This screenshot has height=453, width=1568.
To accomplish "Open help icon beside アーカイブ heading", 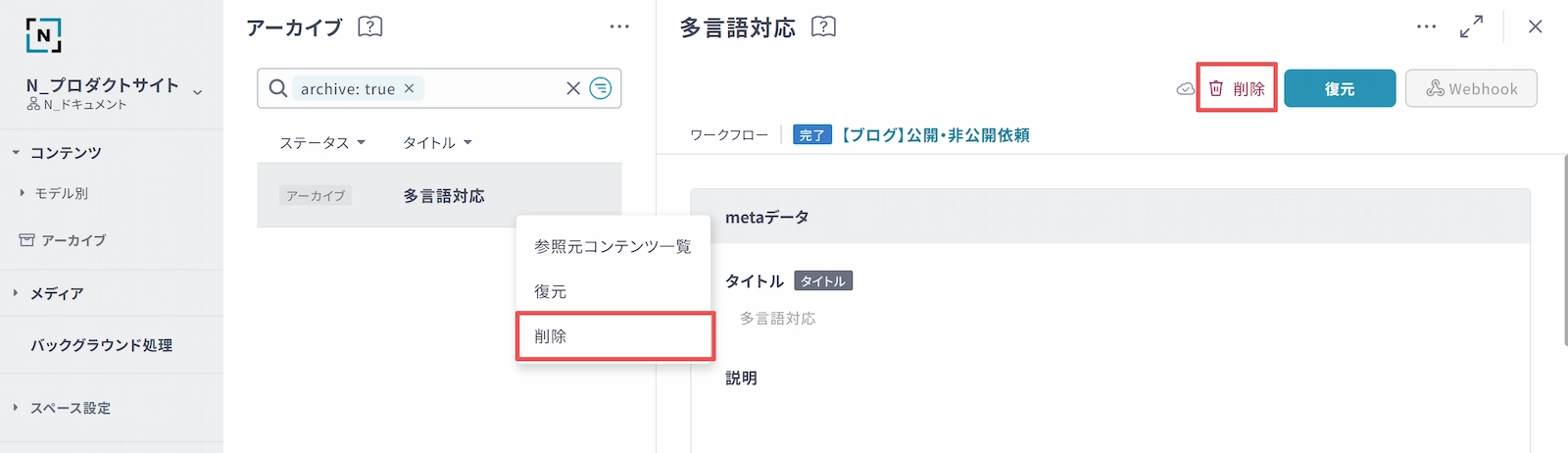I will click(370, 26).
